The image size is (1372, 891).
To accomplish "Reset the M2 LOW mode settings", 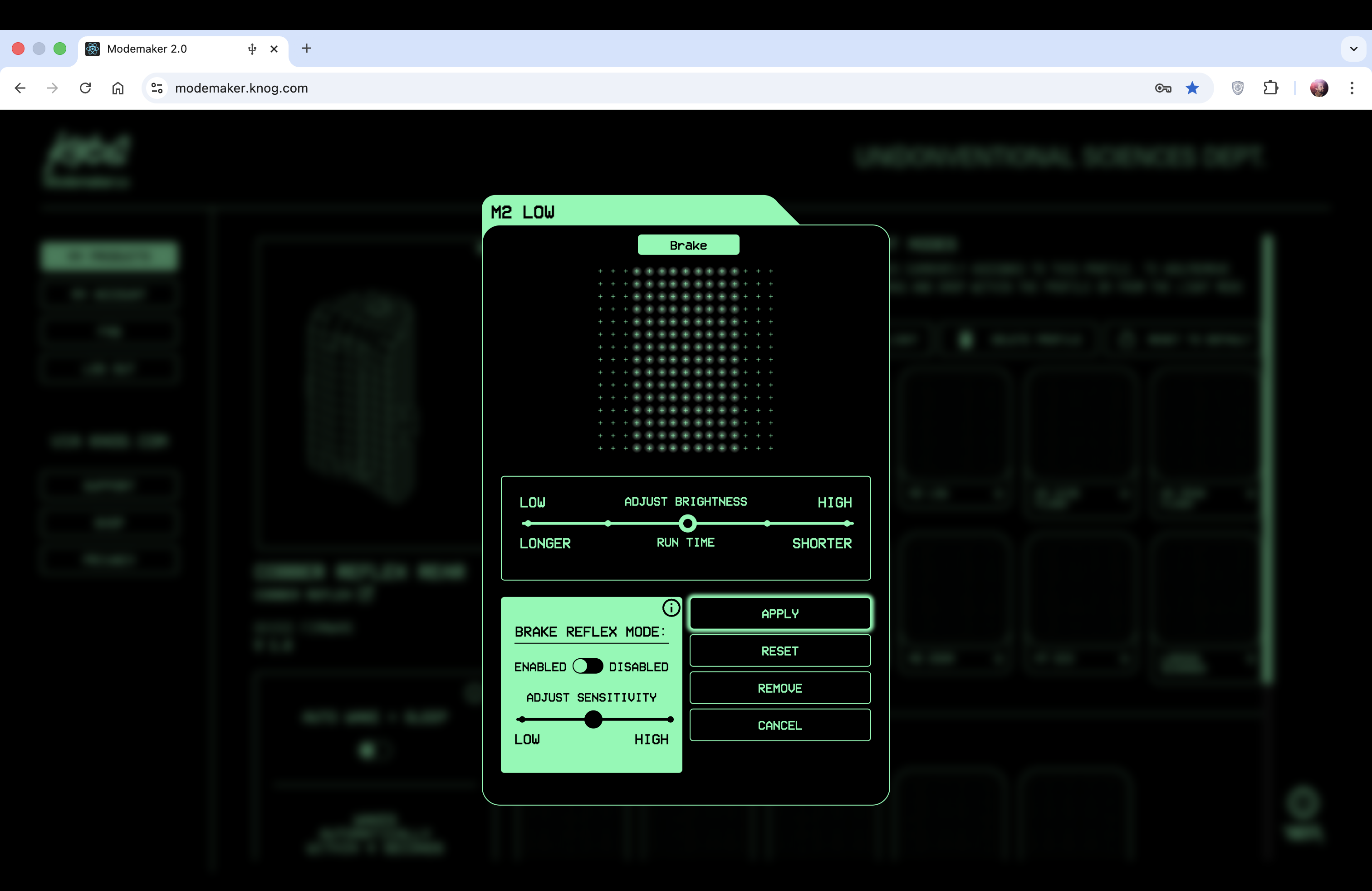I will [779, 651].
